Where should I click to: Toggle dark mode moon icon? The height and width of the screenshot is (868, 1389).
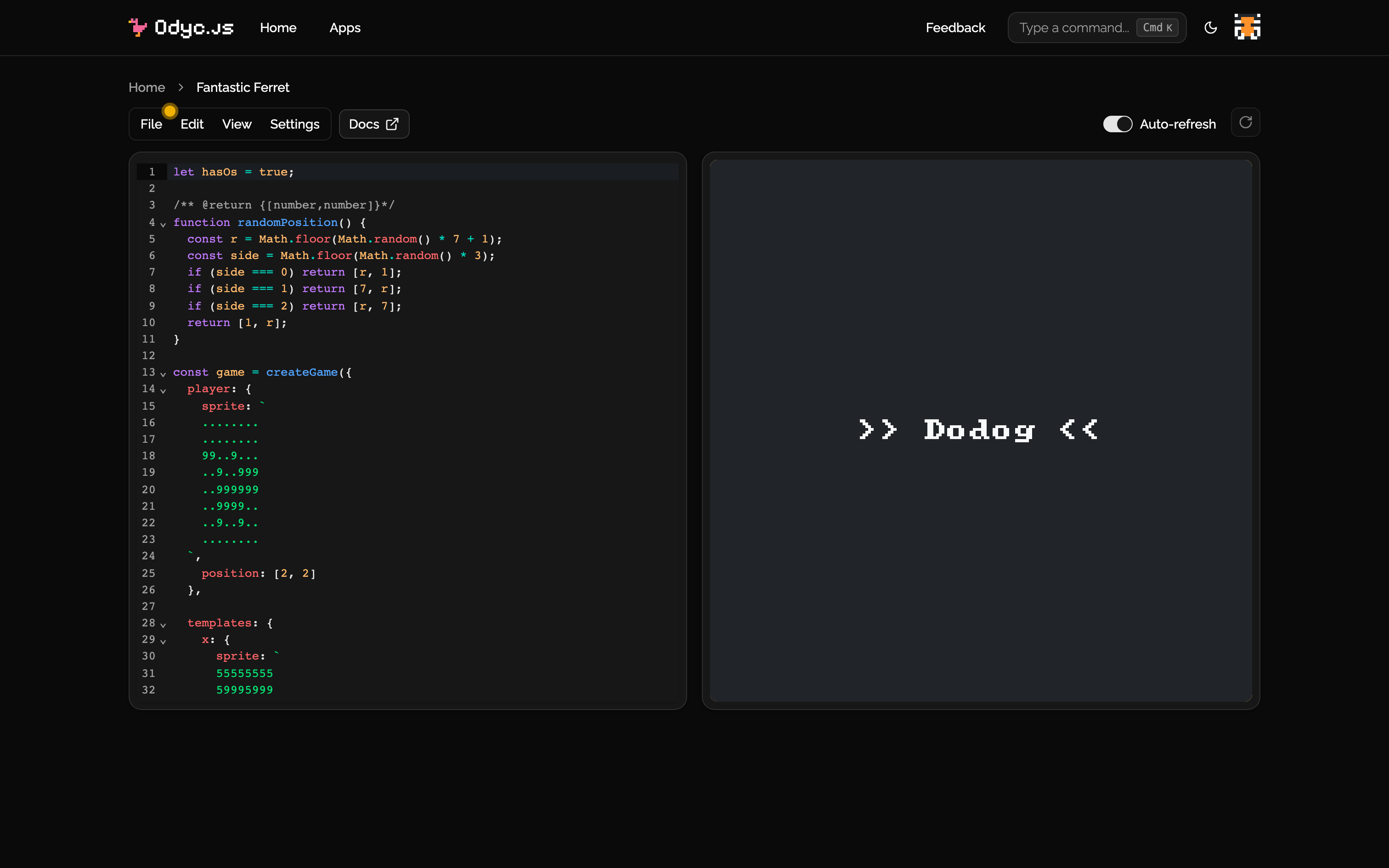[x=1210, y=28]
